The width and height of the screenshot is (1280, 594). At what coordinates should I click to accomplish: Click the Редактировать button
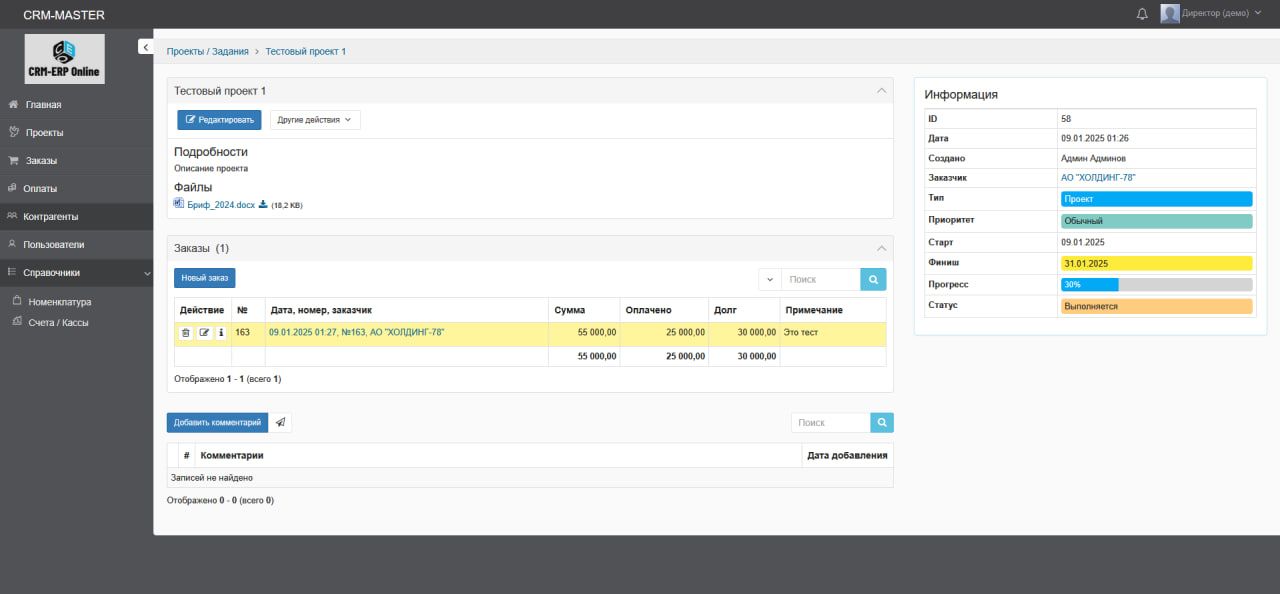point(219,120)
